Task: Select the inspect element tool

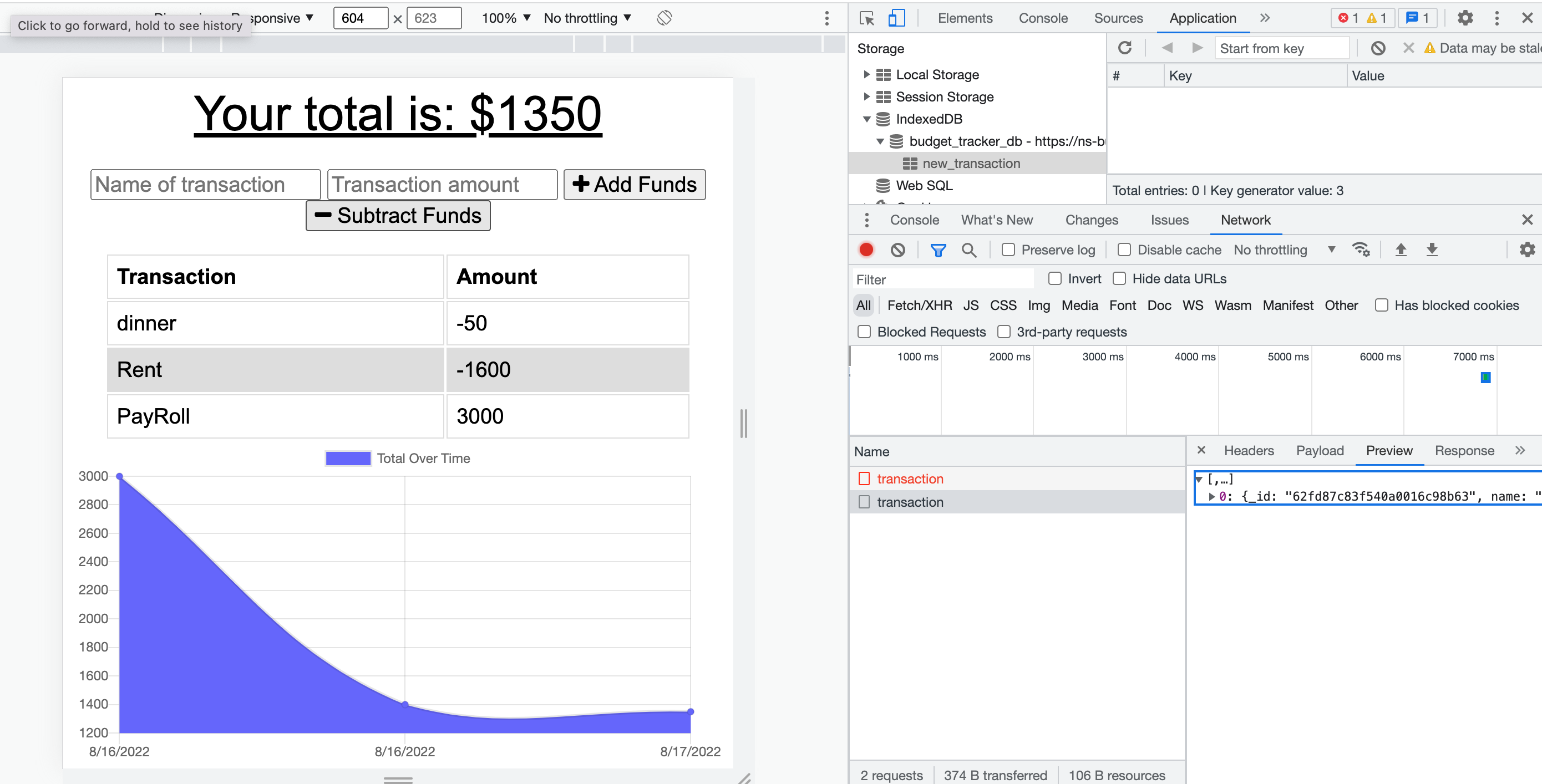Action: click(x=866, y=18)
